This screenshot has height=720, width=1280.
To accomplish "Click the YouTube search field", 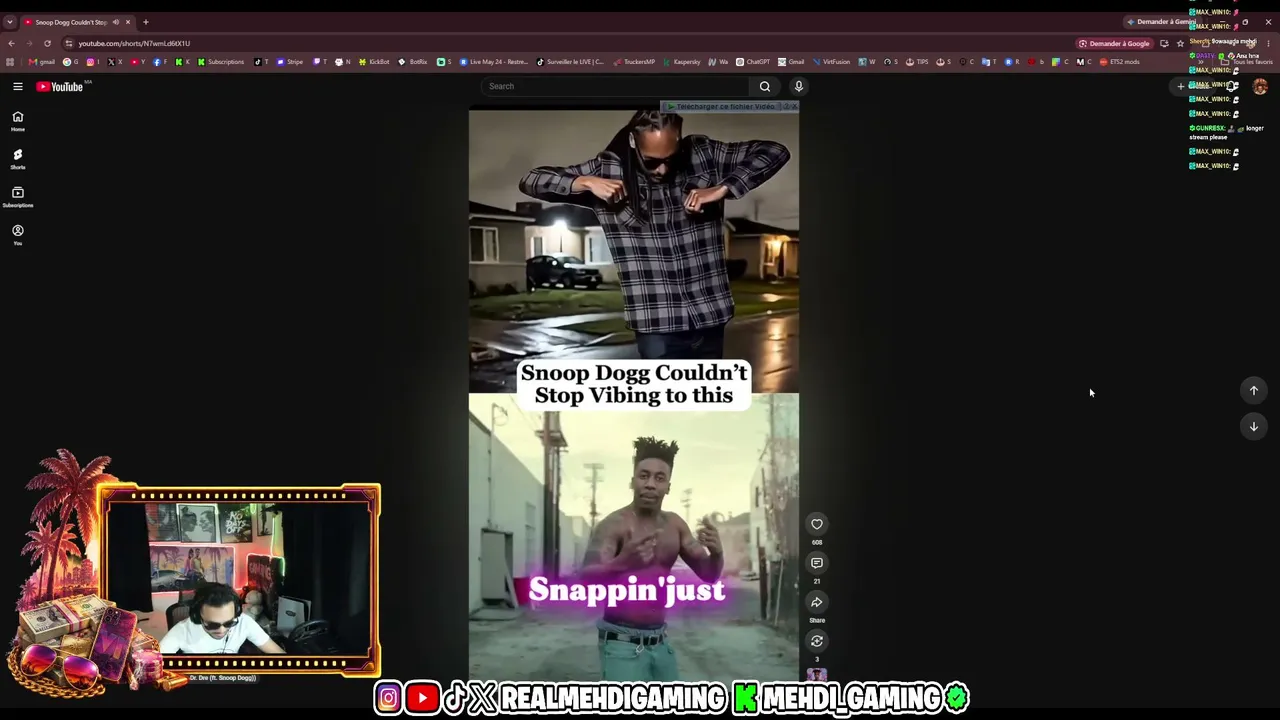I will [616, 86].
